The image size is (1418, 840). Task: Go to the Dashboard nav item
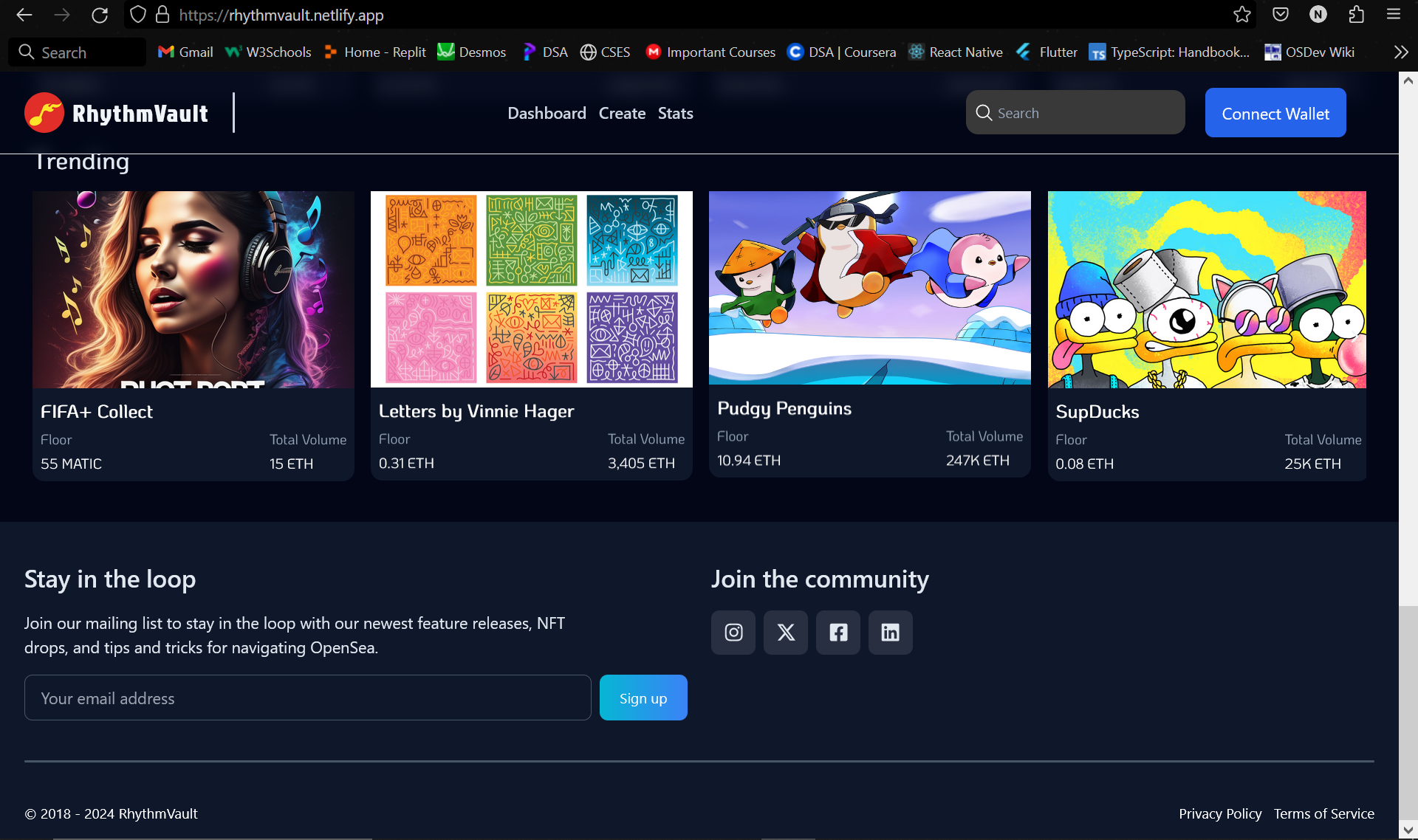pos(547,114)
